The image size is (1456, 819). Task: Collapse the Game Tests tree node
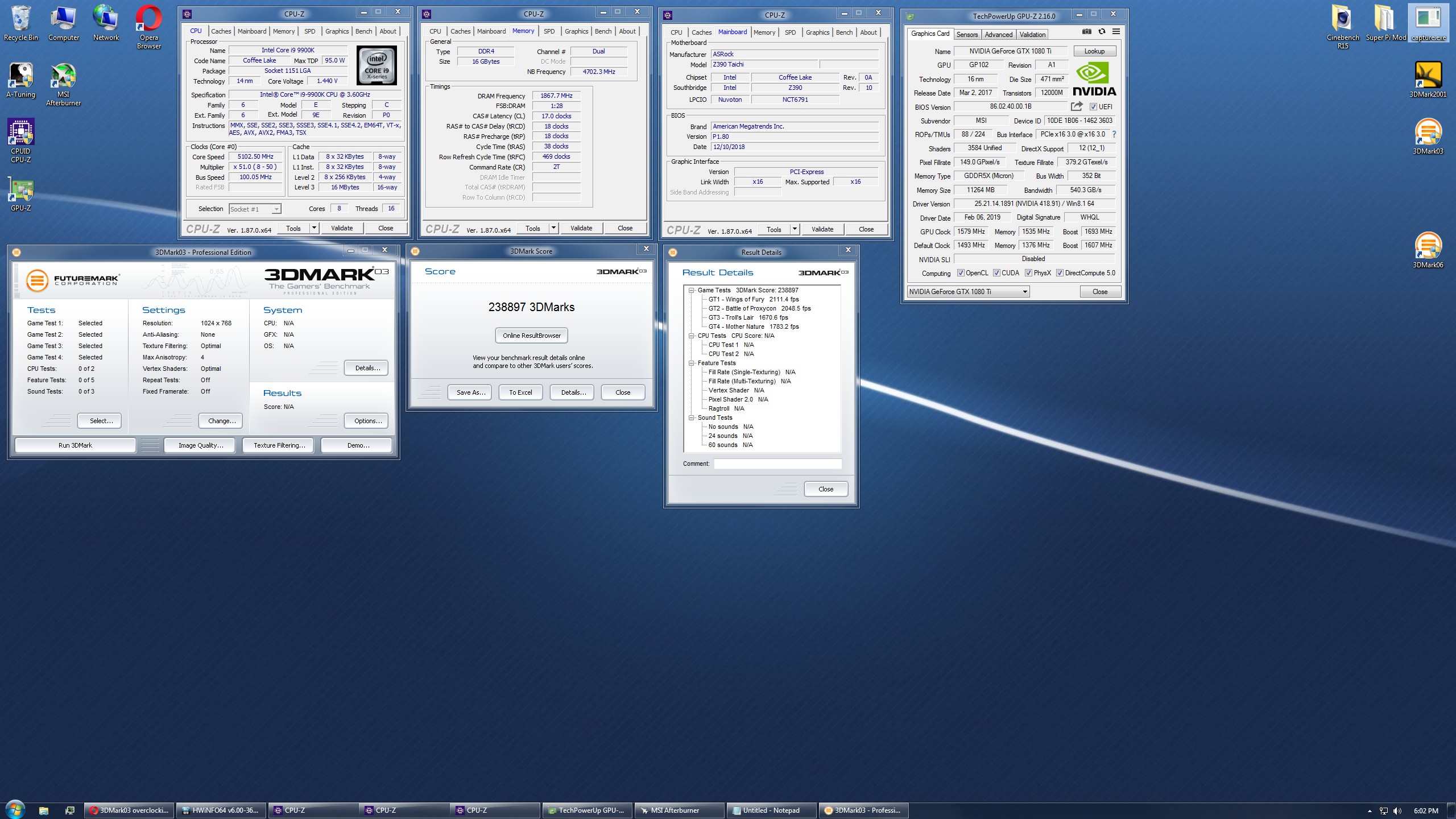[692, 290]
